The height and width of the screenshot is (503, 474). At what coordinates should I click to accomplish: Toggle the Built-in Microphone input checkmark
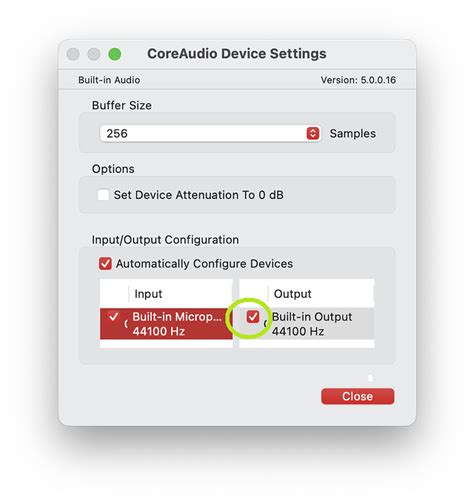click(113, 316)
